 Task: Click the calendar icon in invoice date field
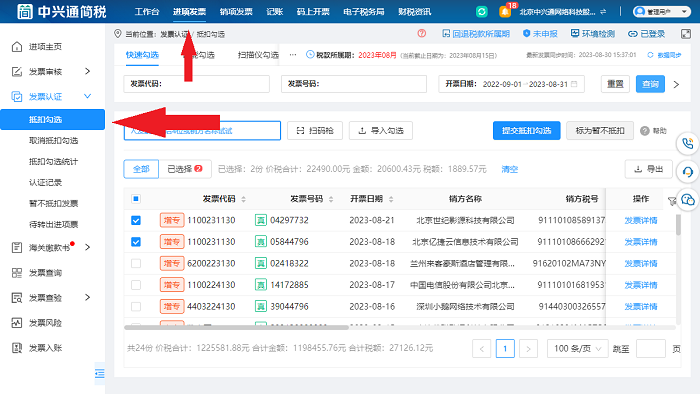pyautogui.click(x=574, y=84)
